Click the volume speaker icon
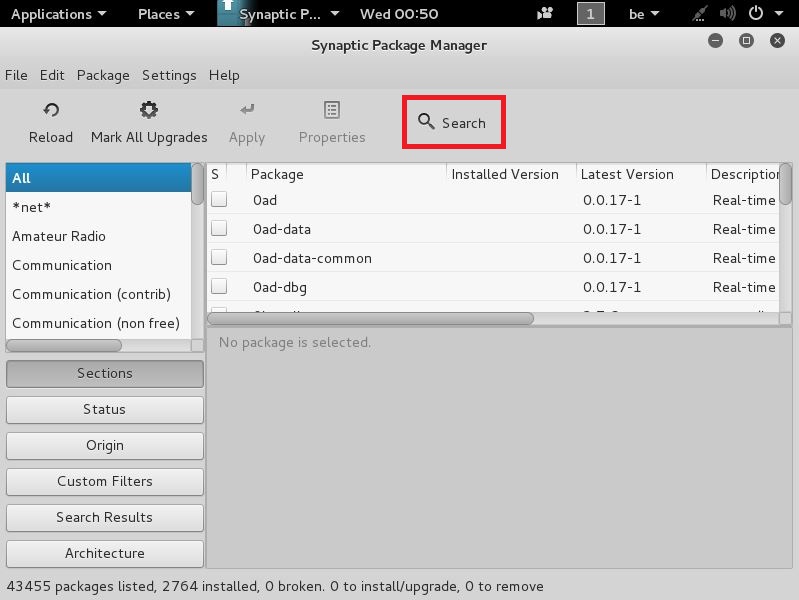This screenshot has height=600, width=799. [x=727, y=13]
